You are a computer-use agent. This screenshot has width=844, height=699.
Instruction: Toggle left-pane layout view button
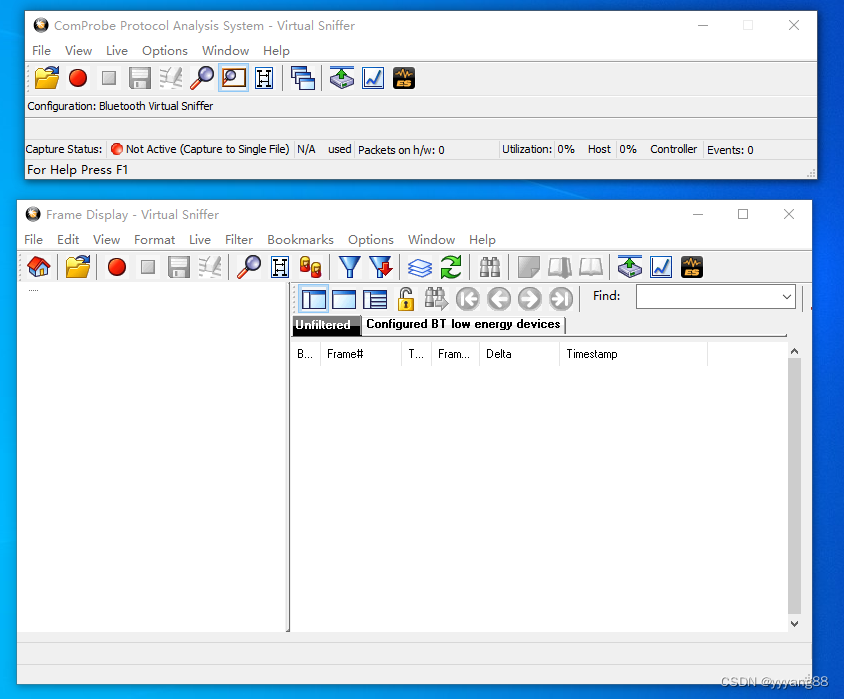point(313,299)
